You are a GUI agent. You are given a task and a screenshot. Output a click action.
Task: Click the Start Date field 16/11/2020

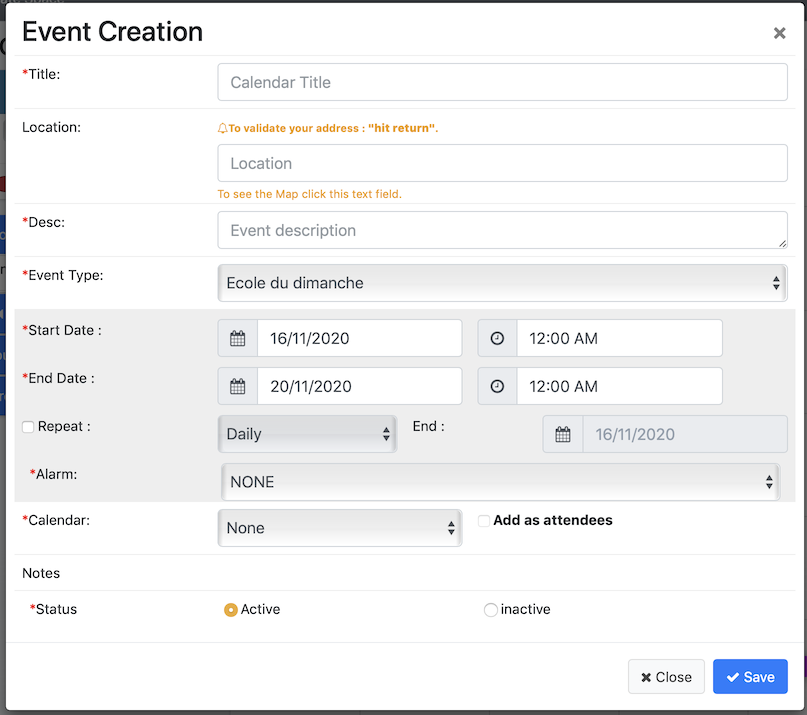pos(359,338)
